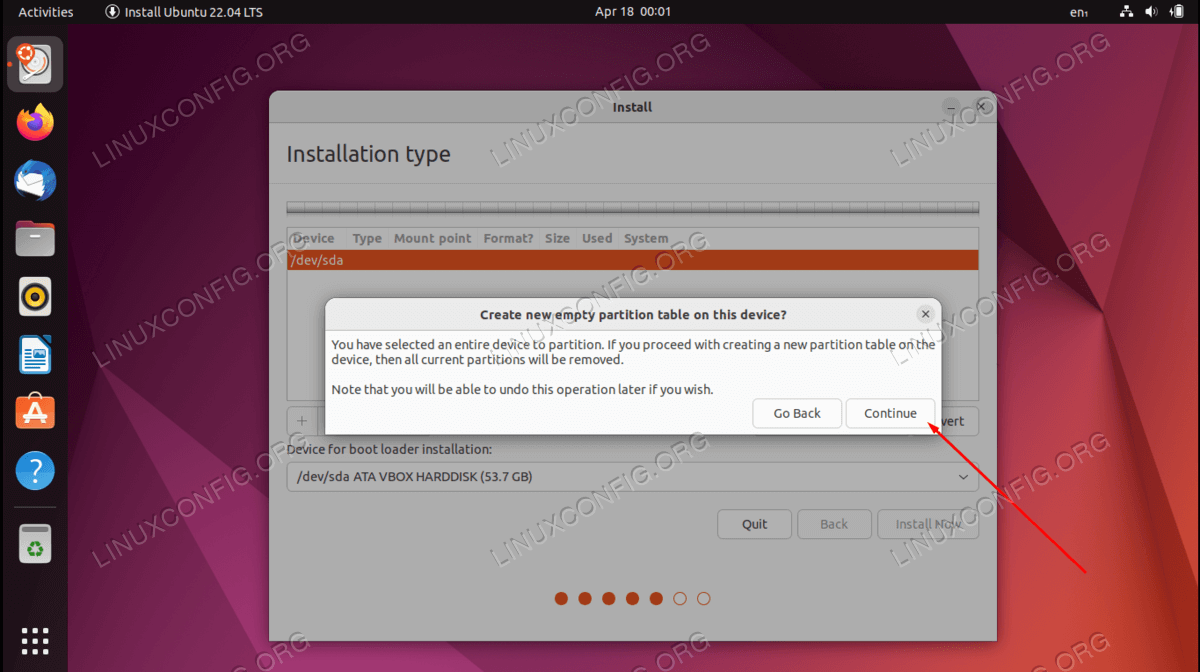The image size is (1200, 672).
Task: Close the Install window
Action: click(x=982, y=106)
